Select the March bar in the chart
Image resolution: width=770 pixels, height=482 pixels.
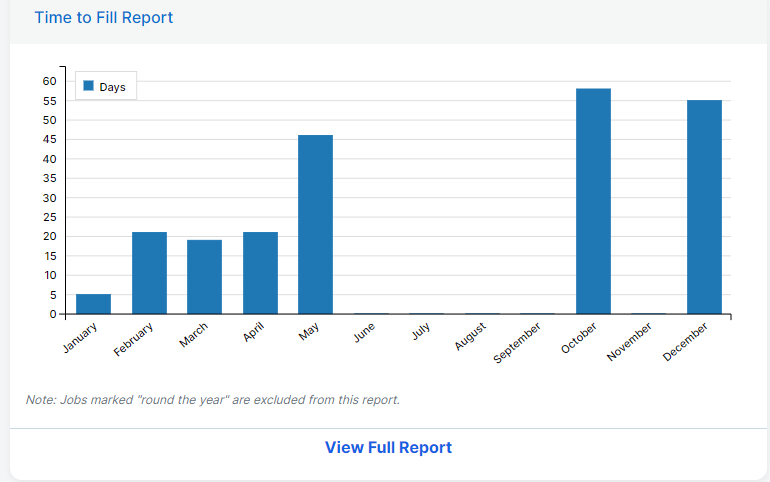pos(204,277)
